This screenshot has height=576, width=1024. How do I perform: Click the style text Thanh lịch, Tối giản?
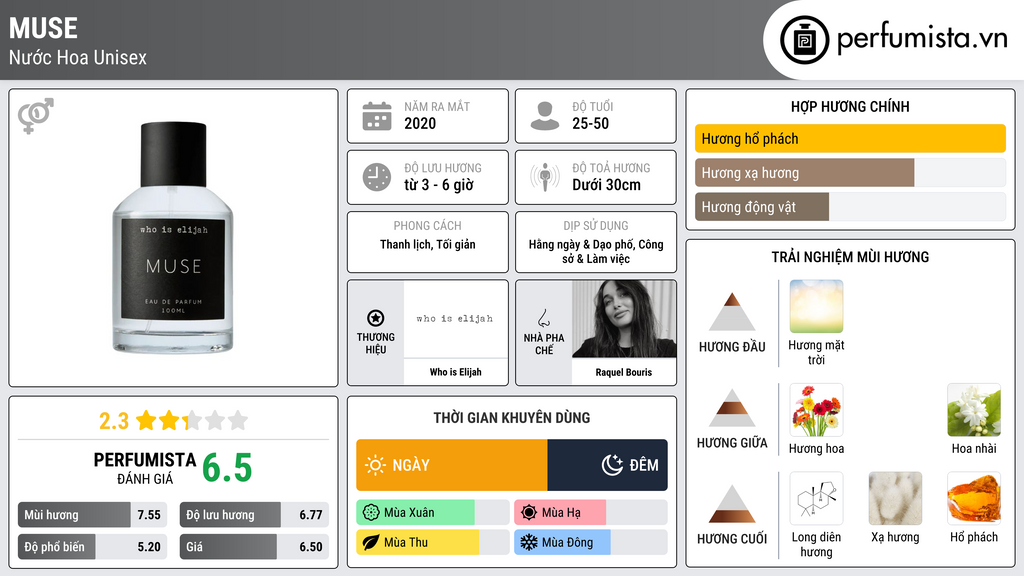[x=428, y=244]
